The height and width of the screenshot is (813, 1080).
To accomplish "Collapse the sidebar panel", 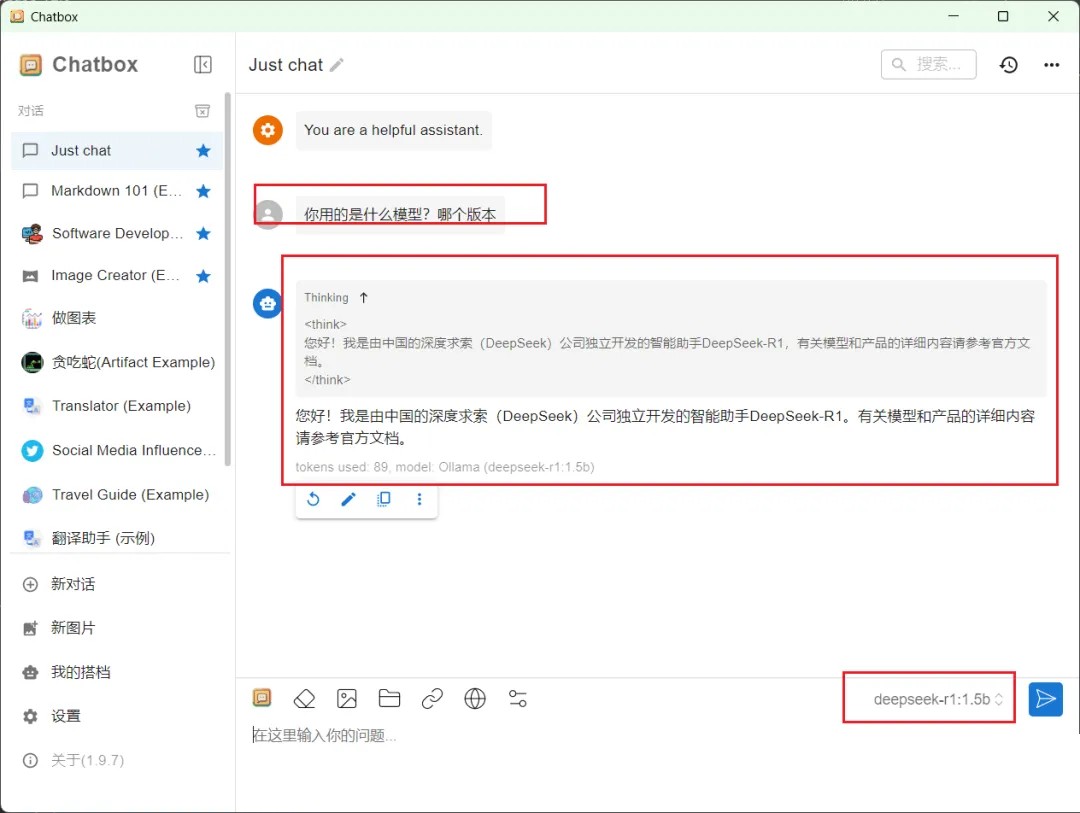I will pos(202,65).
